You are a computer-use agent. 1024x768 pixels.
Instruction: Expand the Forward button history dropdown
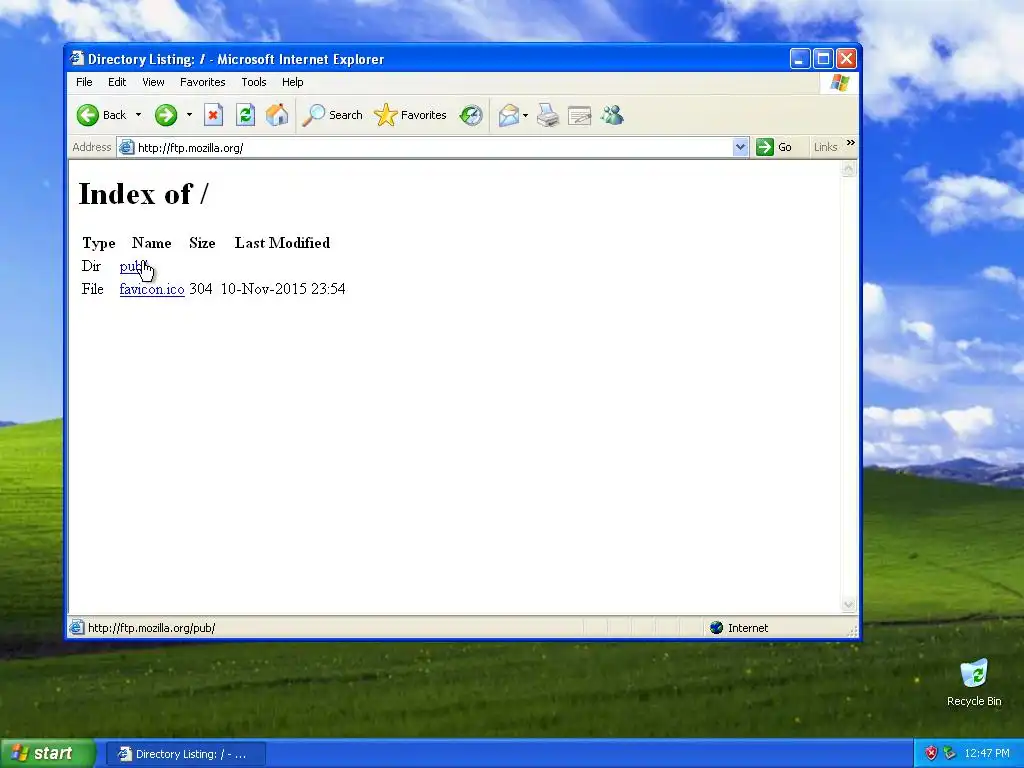[189, 115]
